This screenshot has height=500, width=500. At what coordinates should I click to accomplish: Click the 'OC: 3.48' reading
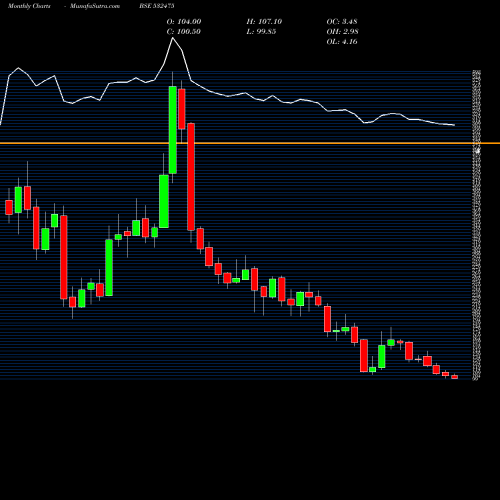(x=342, y=22)
